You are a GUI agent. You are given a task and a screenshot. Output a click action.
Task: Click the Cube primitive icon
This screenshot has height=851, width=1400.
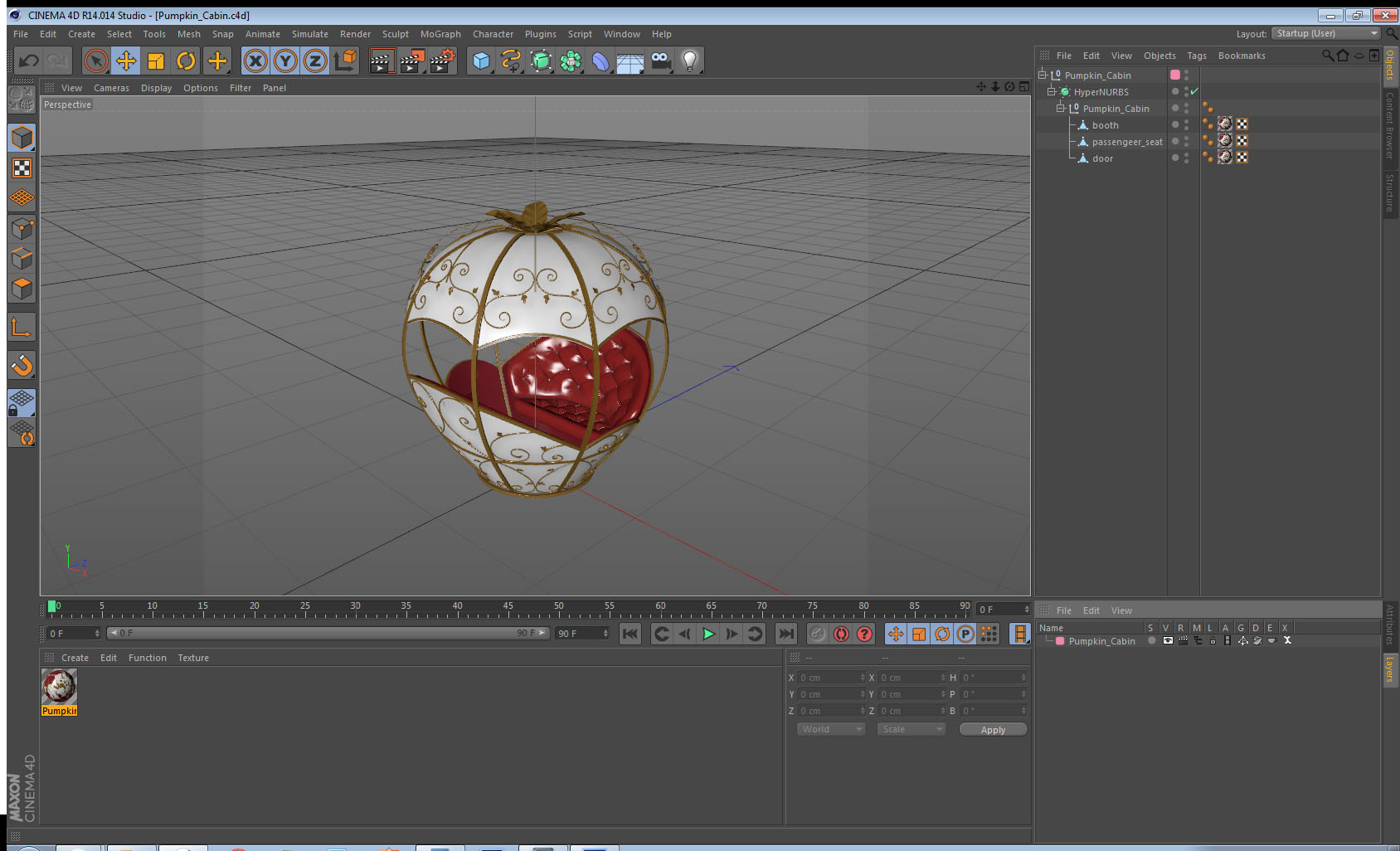click(x=481, y=61)
